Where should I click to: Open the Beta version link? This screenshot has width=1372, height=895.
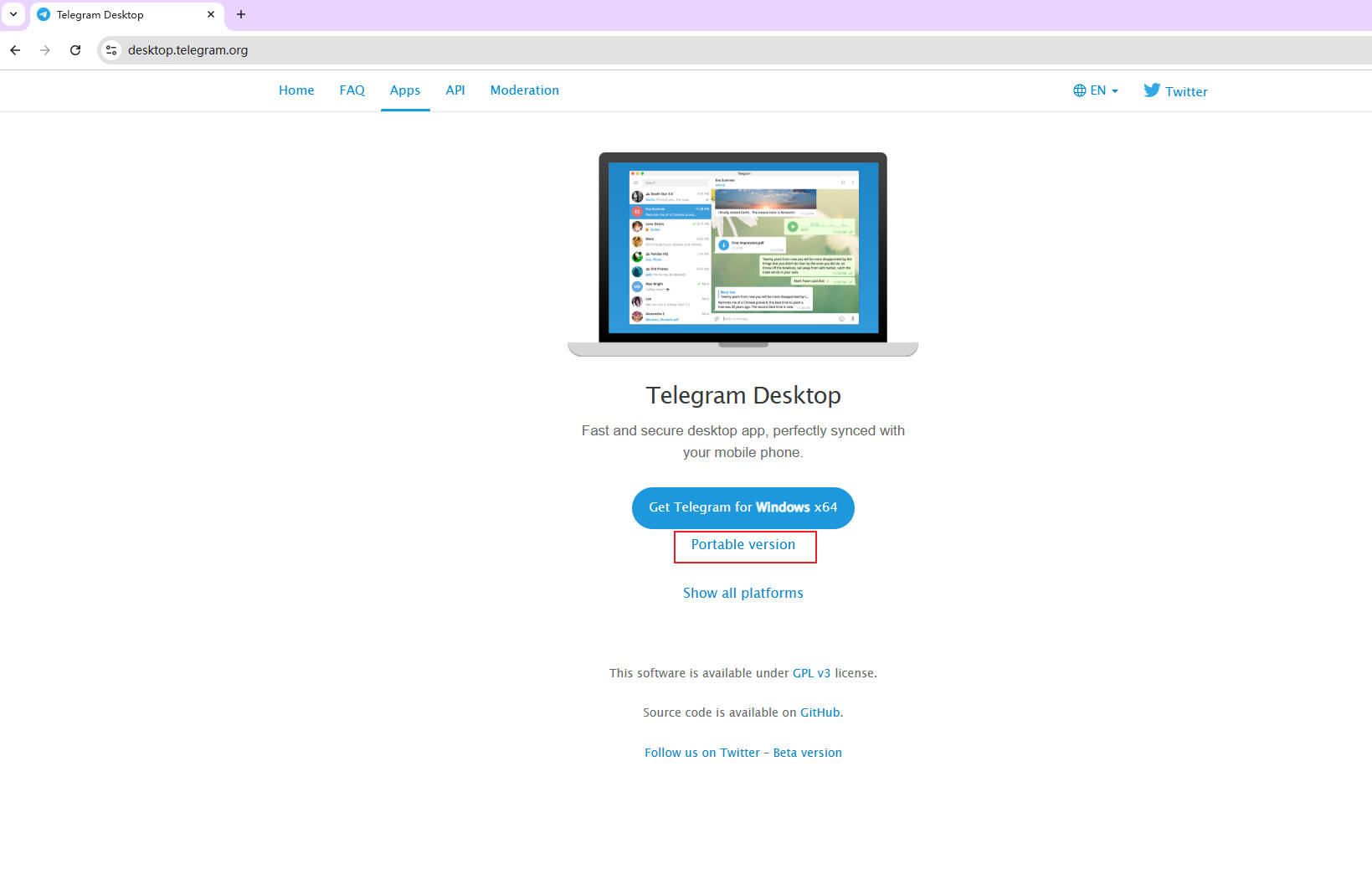[x=808, y=753]
